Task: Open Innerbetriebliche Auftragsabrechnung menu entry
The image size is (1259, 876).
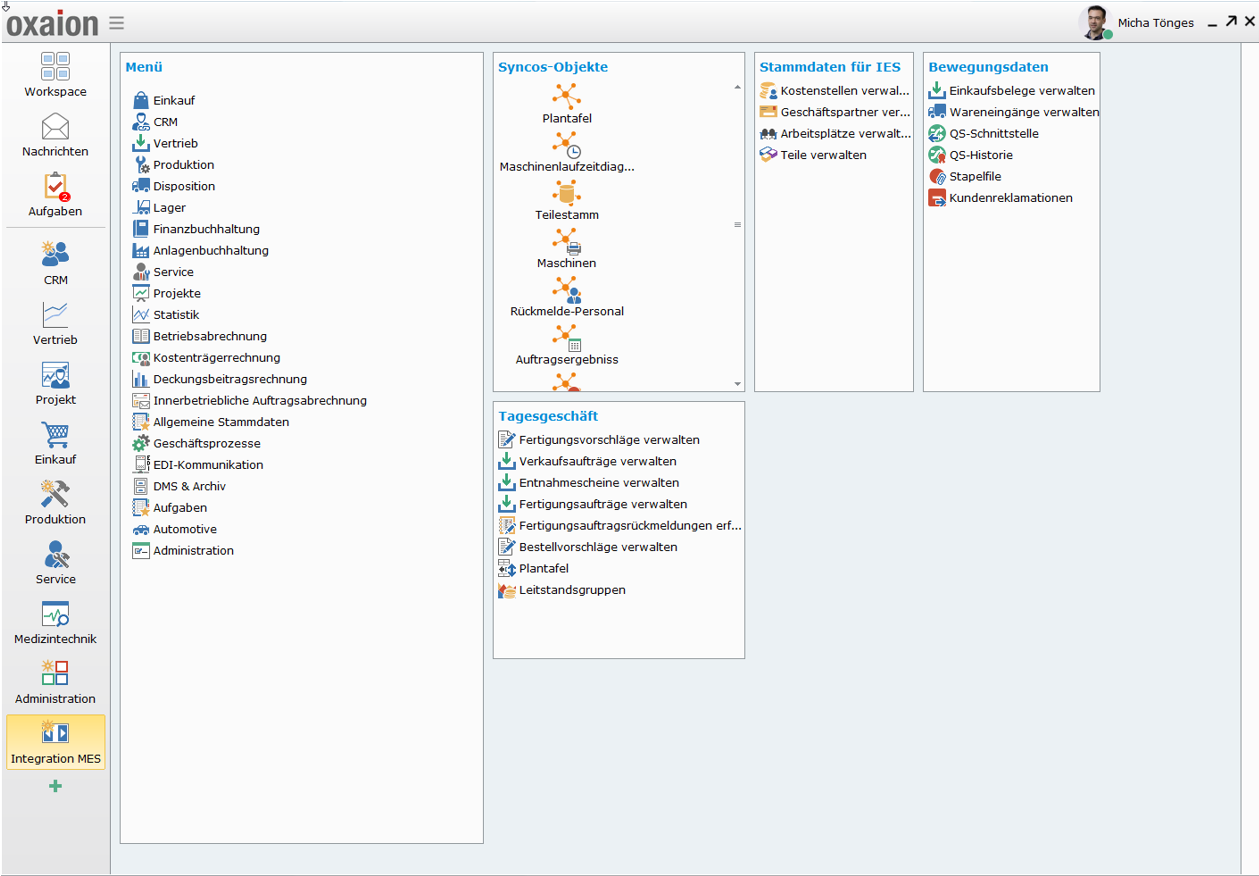Action: [250, 401]
